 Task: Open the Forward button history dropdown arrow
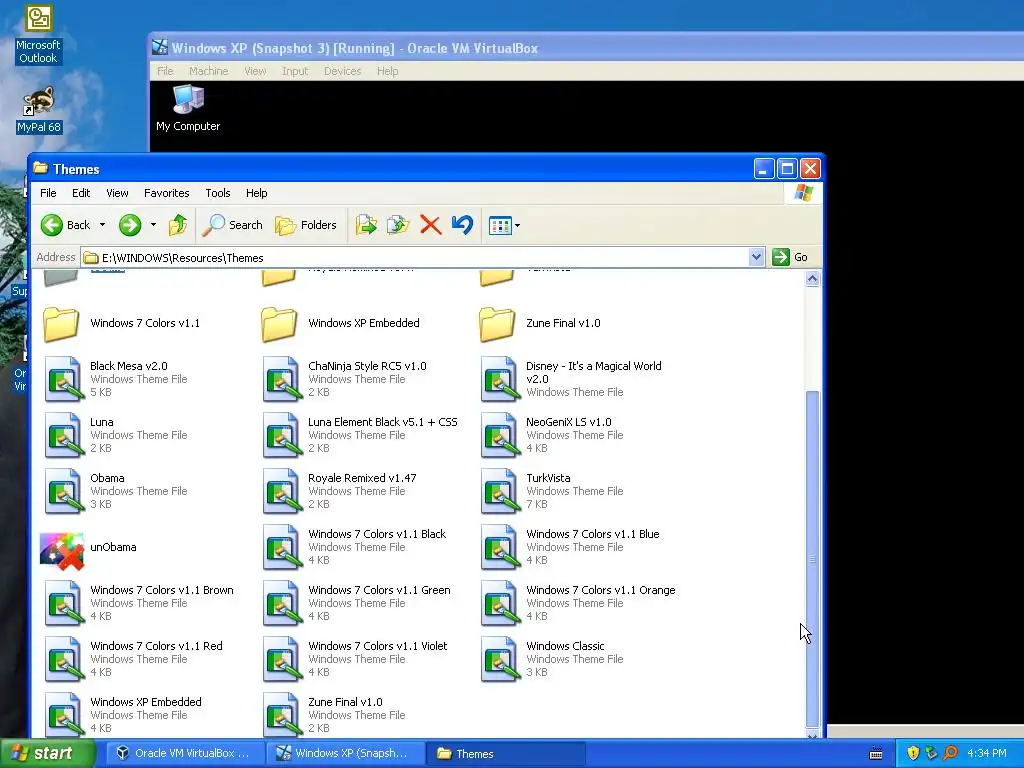pyautogui.click(x=153, y=225)
